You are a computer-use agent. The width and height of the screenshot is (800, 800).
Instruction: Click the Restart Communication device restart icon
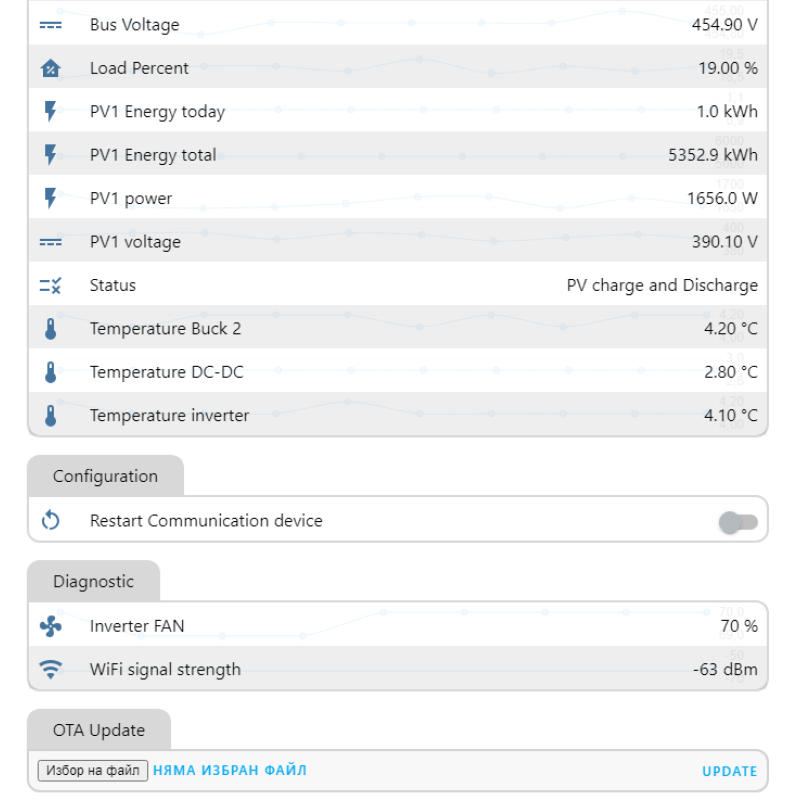point(50,520)
